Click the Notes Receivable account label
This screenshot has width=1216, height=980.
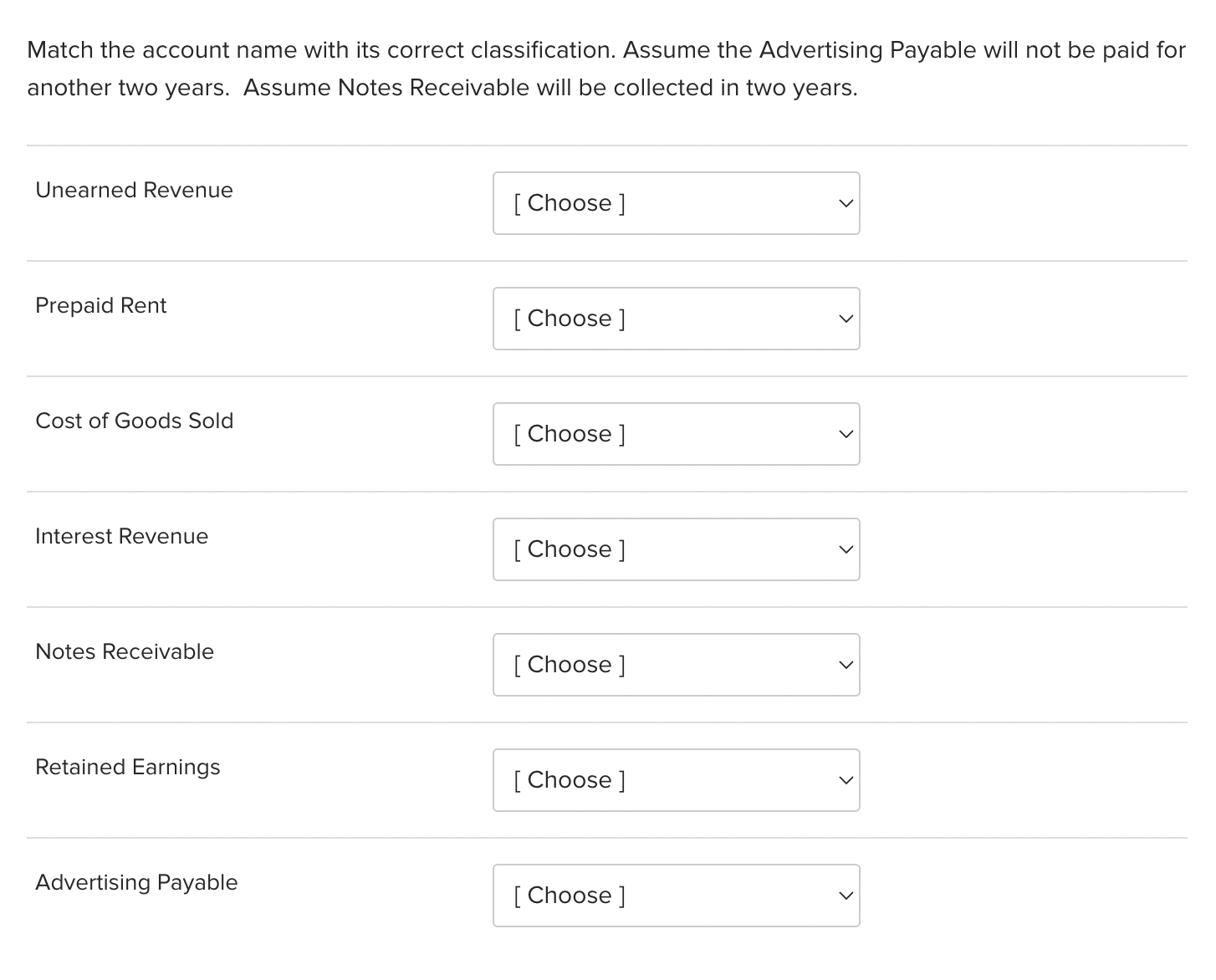pos(125,652)
